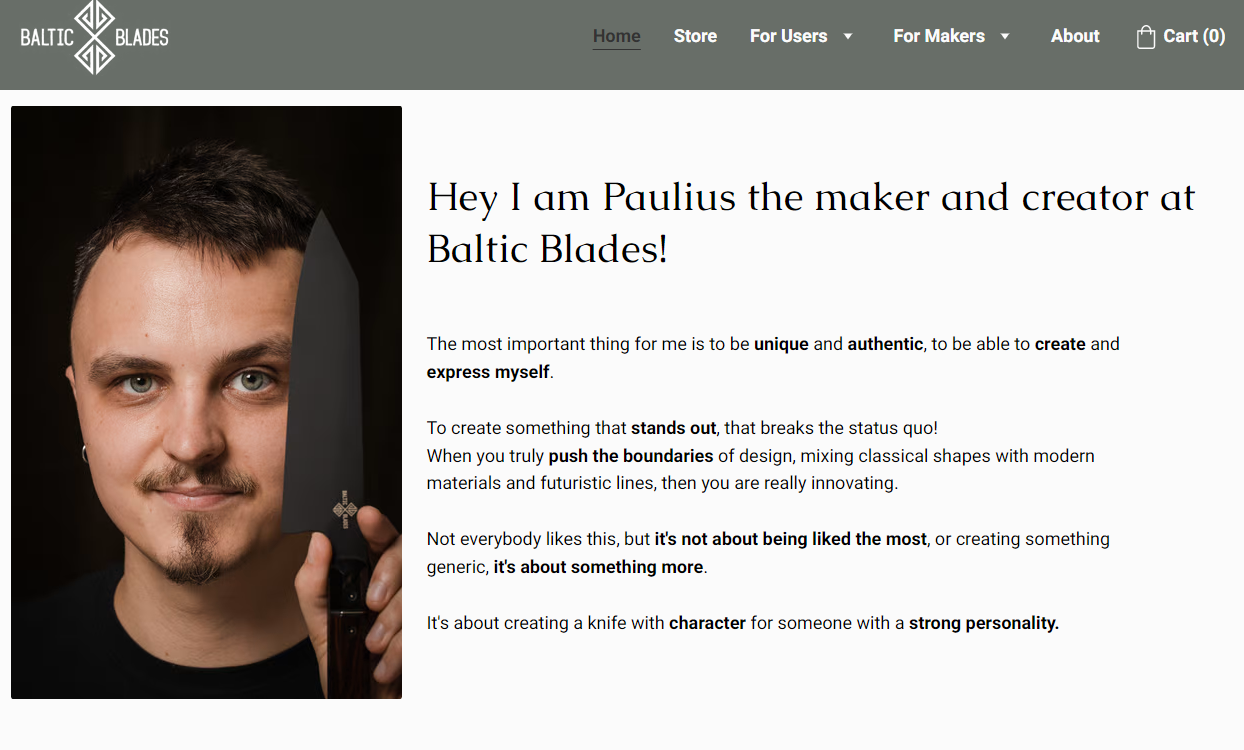Go to the Home menu item

(x=617, y=36)
